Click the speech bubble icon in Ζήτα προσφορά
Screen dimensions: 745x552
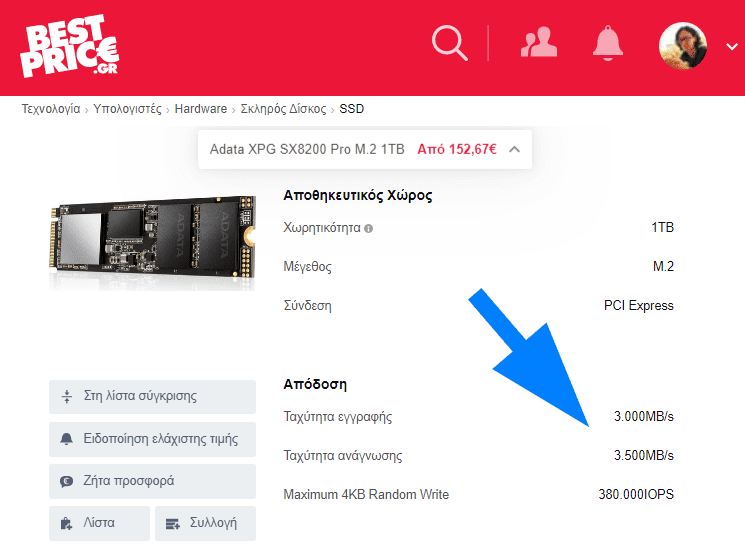pos(67,482)
